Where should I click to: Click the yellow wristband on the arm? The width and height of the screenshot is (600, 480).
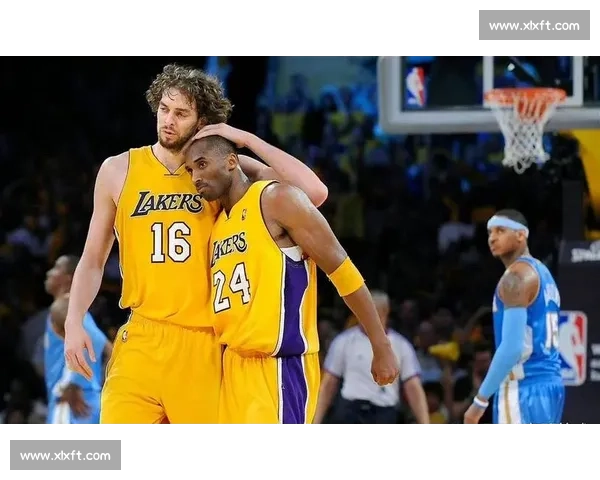coord(346,277)
